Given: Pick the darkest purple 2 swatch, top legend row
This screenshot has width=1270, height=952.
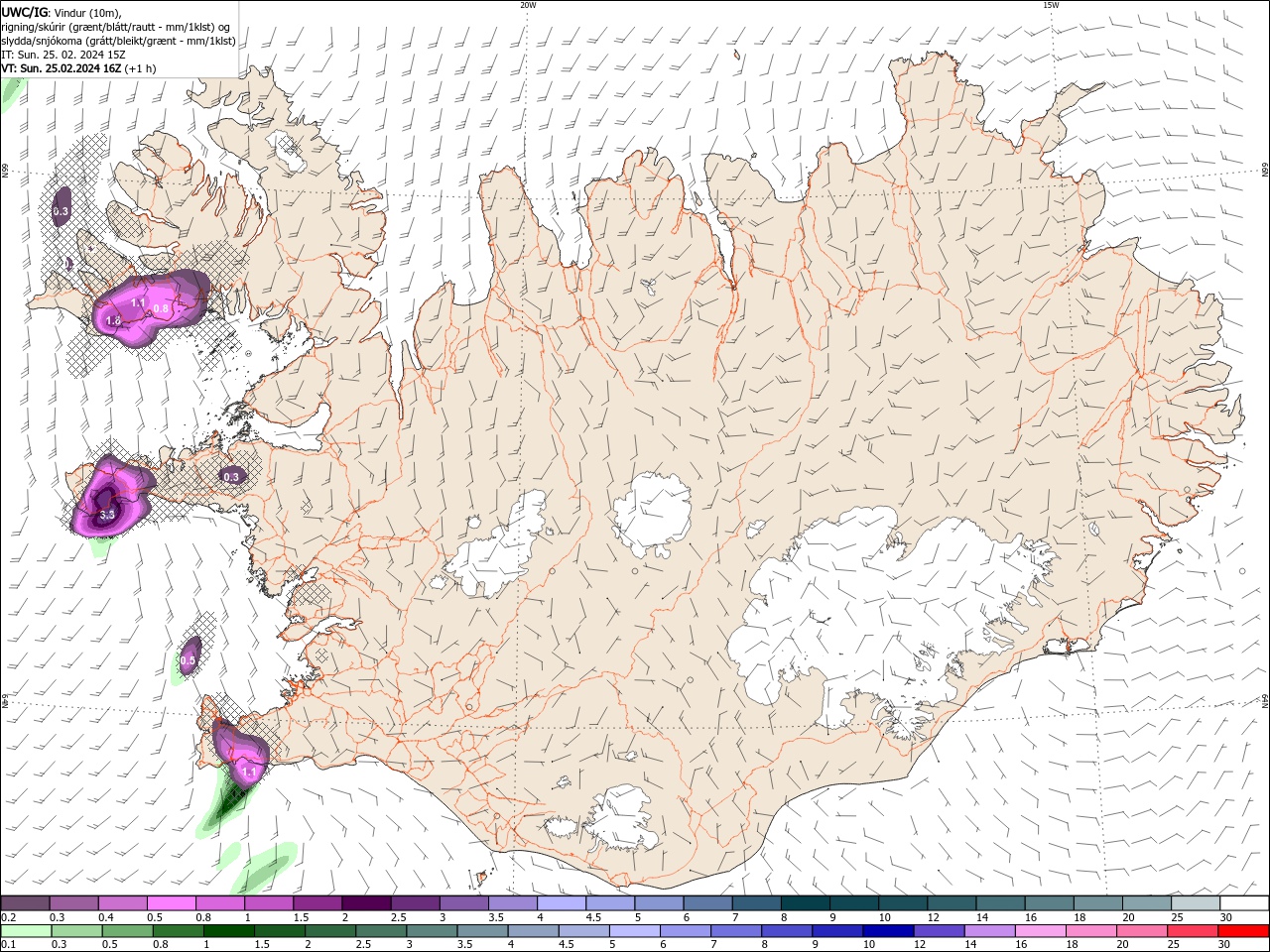Looking at the screenshot, I should (x=365, y=903).
